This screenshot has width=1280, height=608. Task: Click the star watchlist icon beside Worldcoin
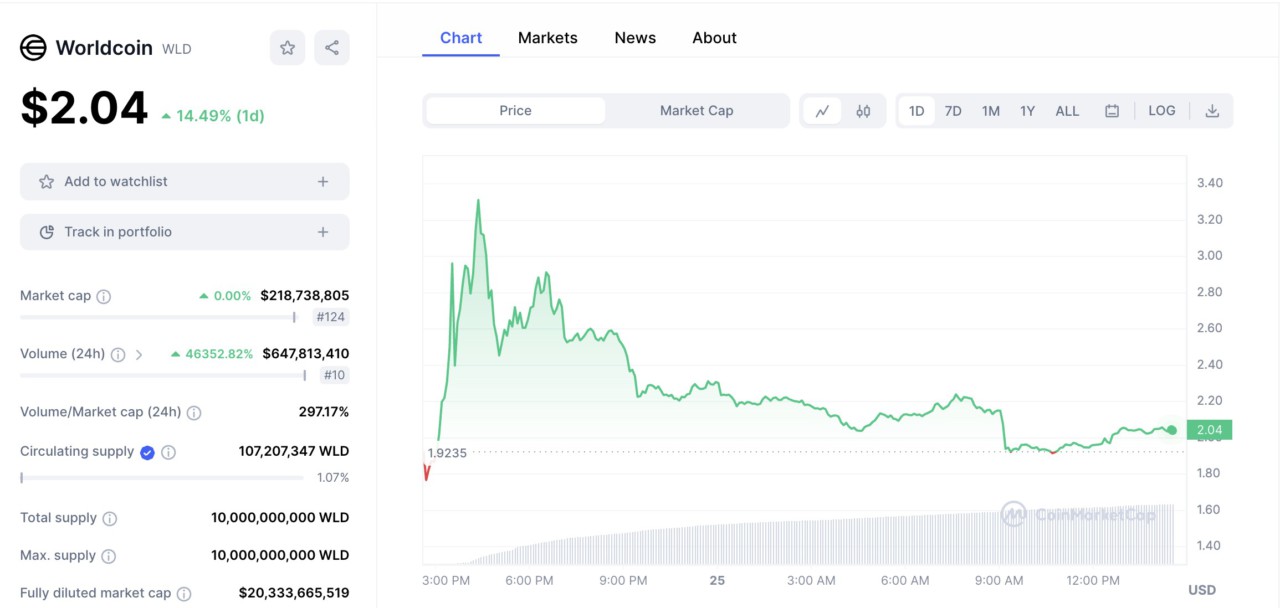[x=287, y=47]
